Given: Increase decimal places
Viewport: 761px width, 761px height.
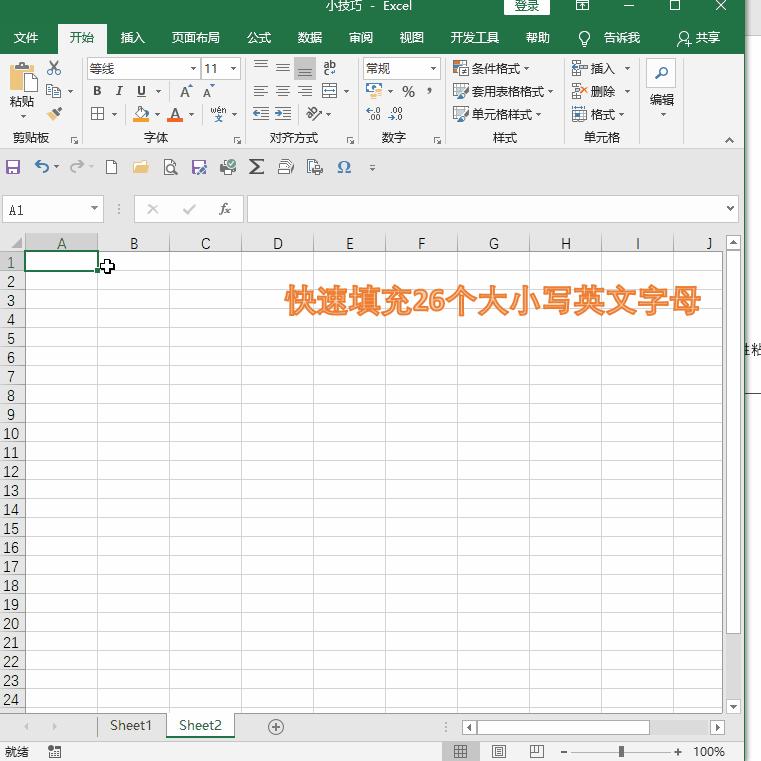Looking at the screenshot, I should (373, 114).
